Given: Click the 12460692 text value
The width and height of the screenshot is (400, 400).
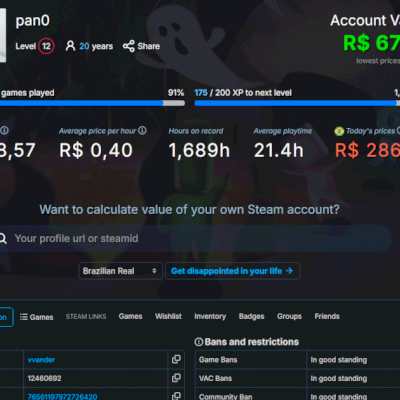Looking at the screenshot, I should click(x=44, y=378).
